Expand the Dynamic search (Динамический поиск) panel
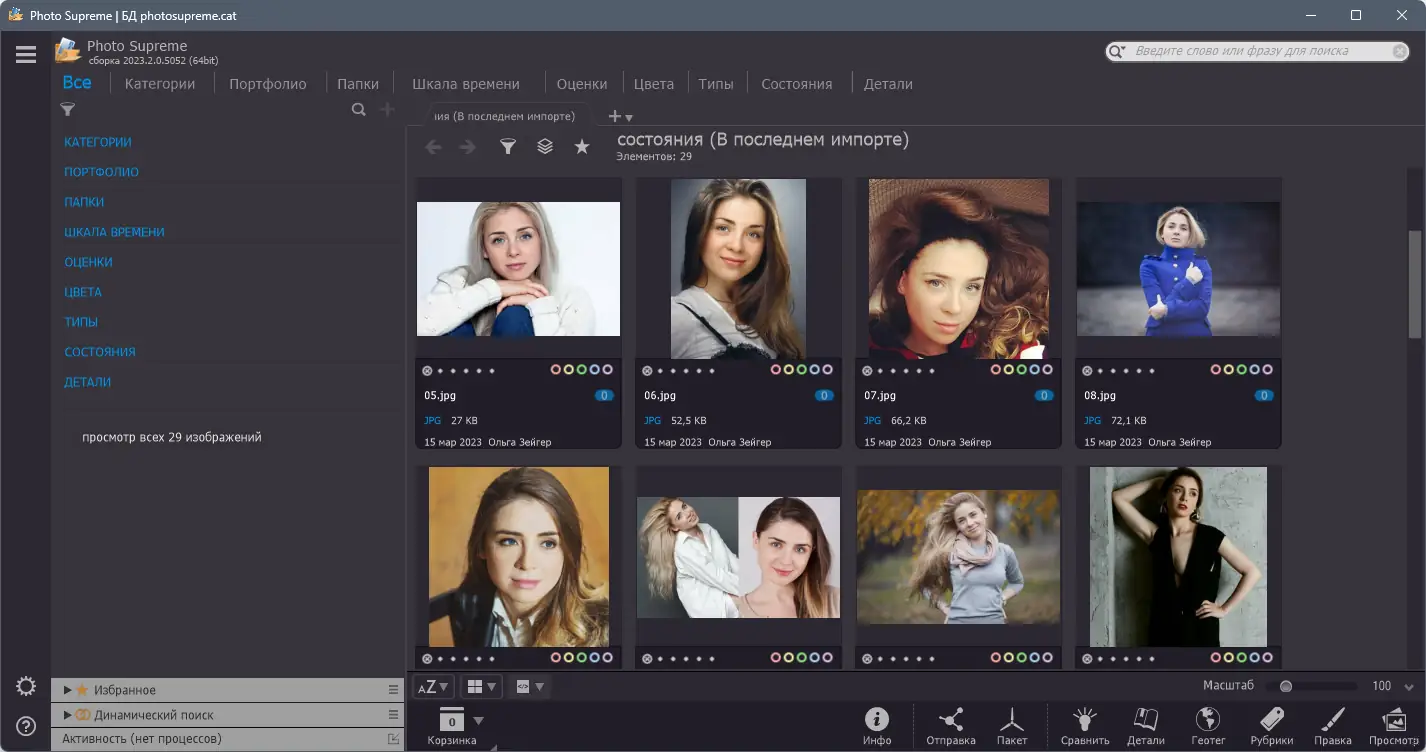Screen dimensions: 1426x752 pyautogui.click(x=67, y=715)
